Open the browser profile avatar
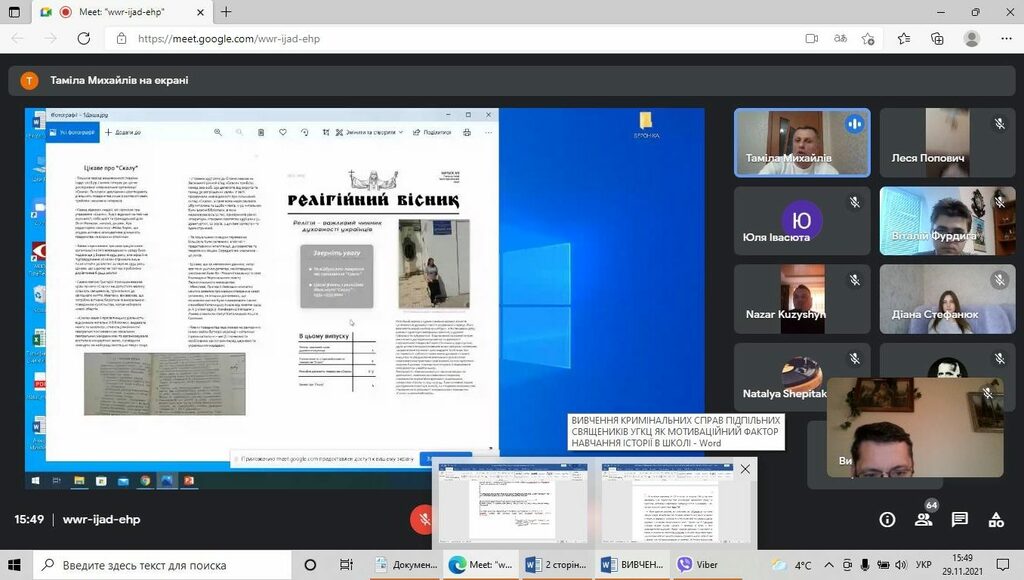Screen dimensions: 1024x580 971,38
